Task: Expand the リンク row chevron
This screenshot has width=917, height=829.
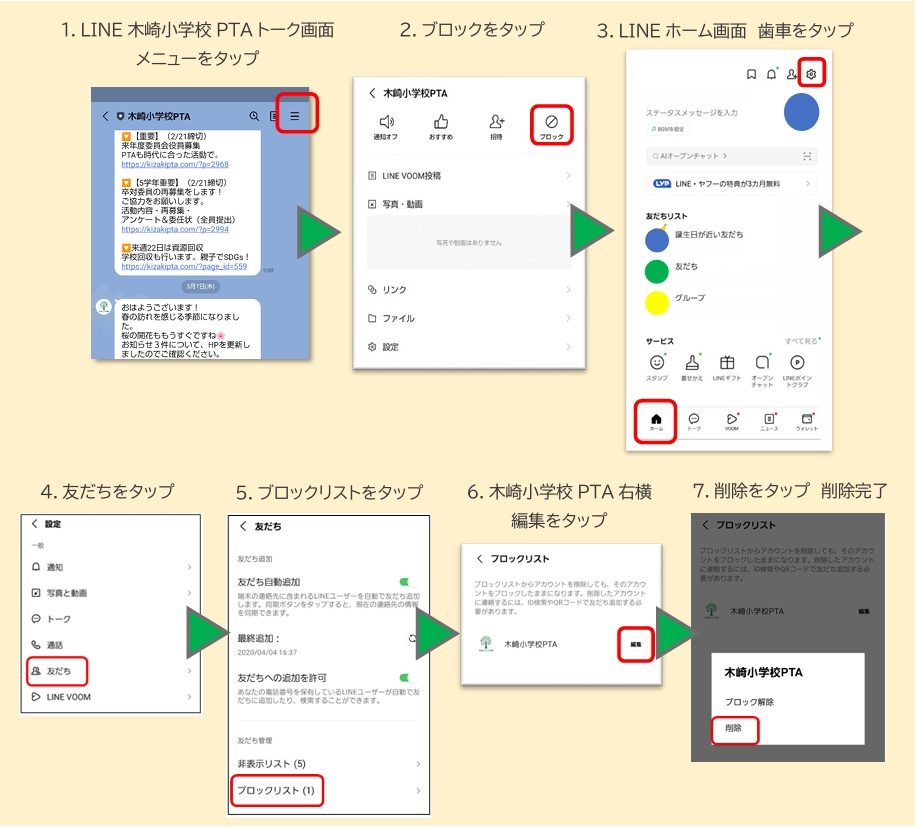Action: [x=568, y=289]
